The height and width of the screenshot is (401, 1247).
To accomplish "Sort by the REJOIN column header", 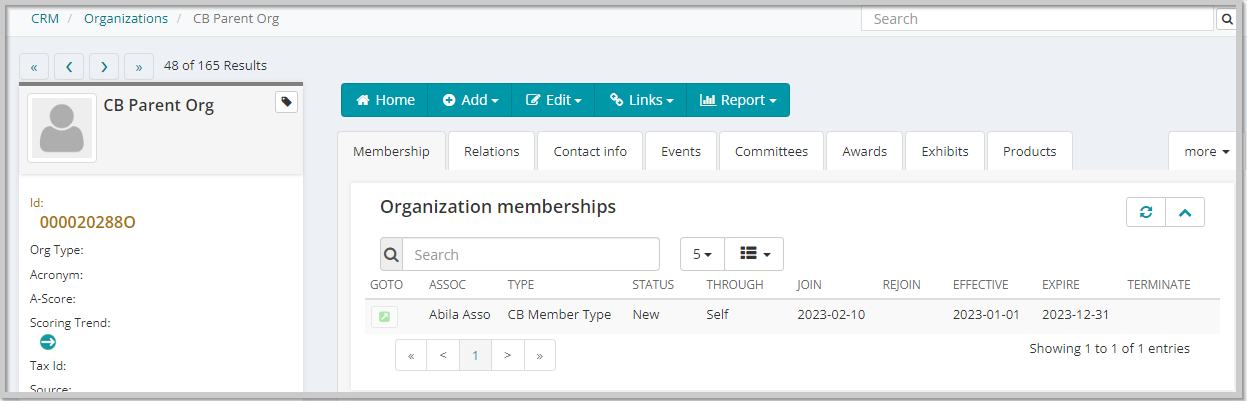I will 901,285.
